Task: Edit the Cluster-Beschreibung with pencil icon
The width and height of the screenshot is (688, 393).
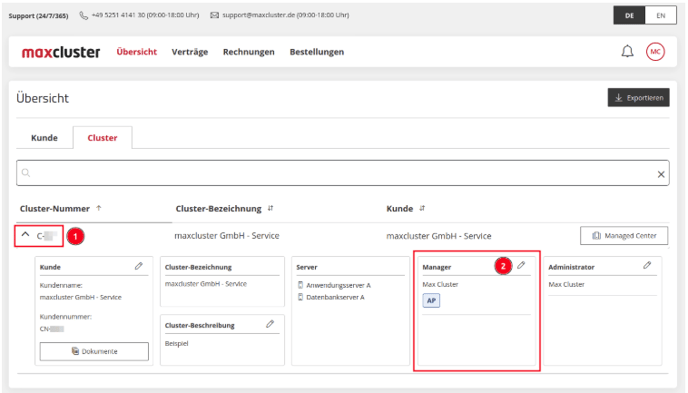Action: click(270, 324)
